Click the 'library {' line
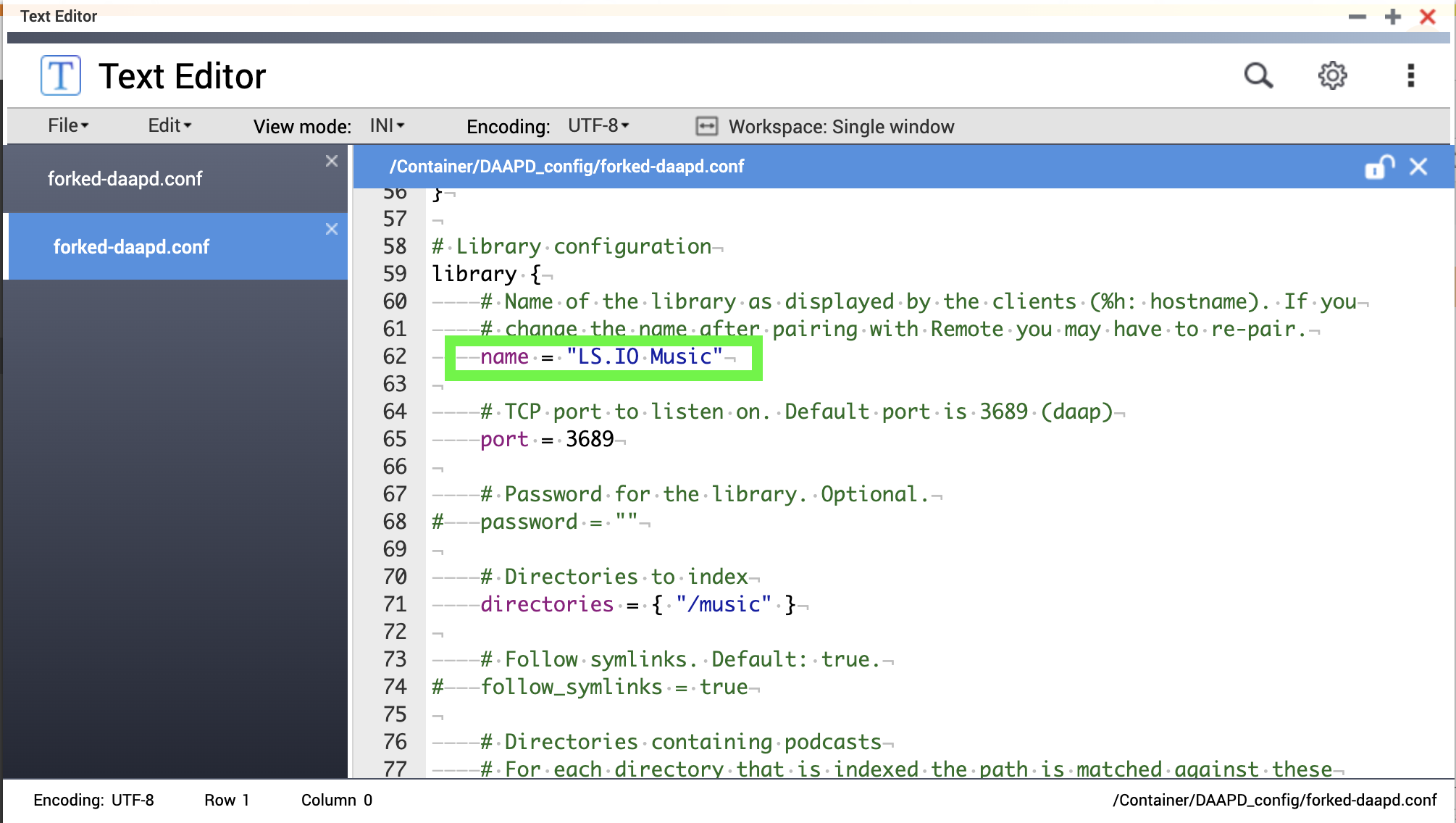 (x=487, y=274)
